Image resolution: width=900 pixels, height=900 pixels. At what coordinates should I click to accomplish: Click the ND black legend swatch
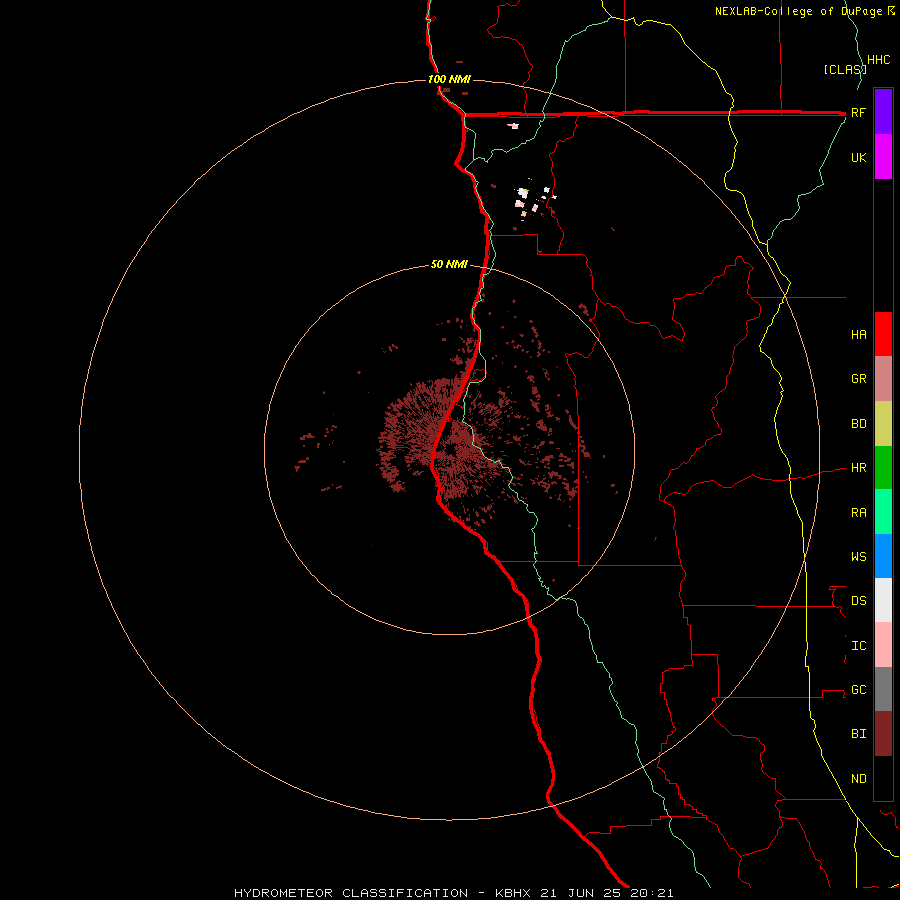click(x=883, y=778)
